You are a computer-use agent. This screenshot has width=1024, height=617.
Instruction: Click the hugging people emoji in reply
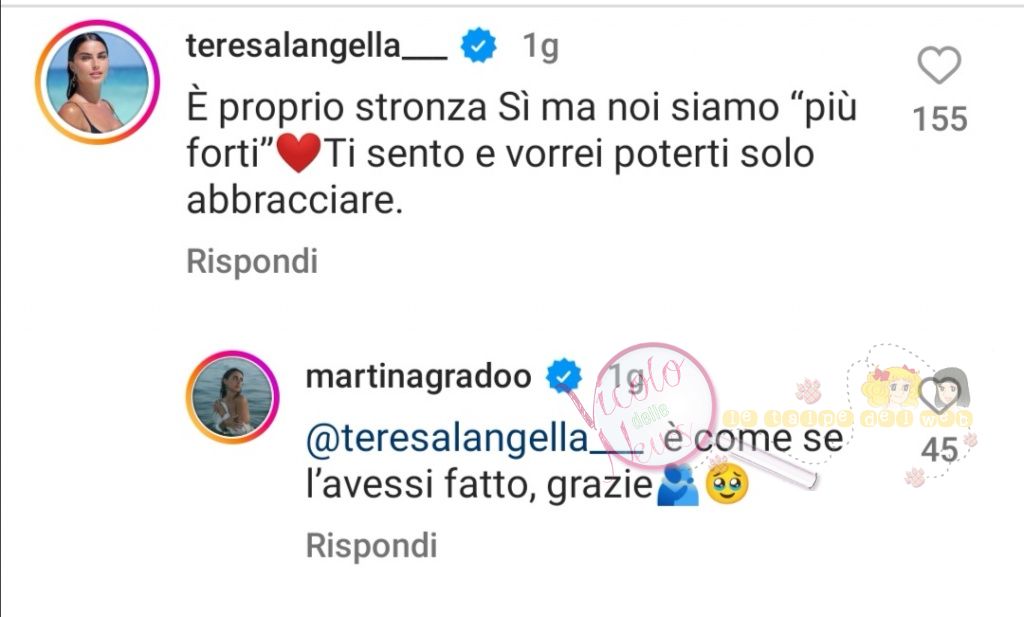pos(677,485)
